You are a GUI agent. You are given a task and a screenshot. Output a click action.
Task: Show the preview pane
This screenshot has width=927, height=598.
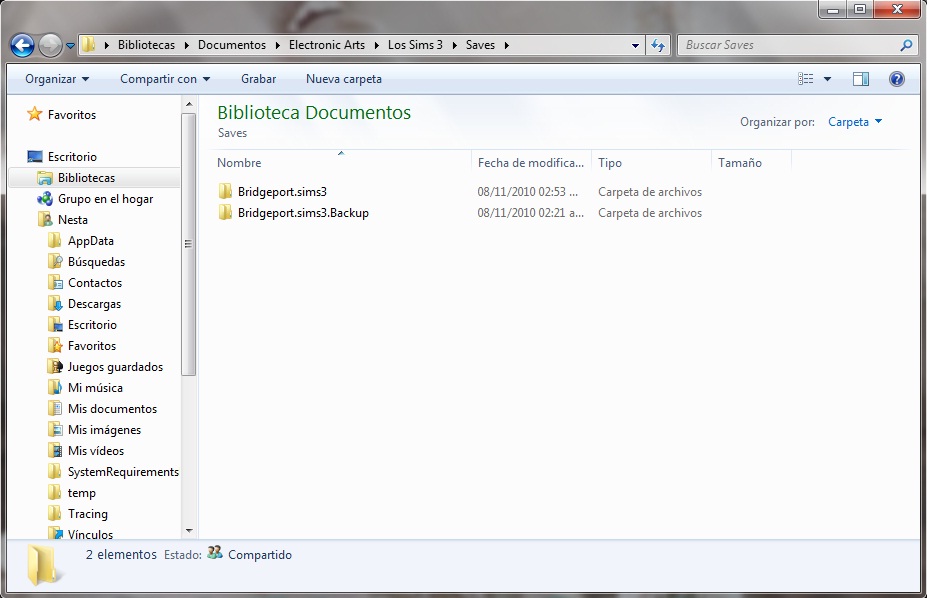tap(863, 79)
